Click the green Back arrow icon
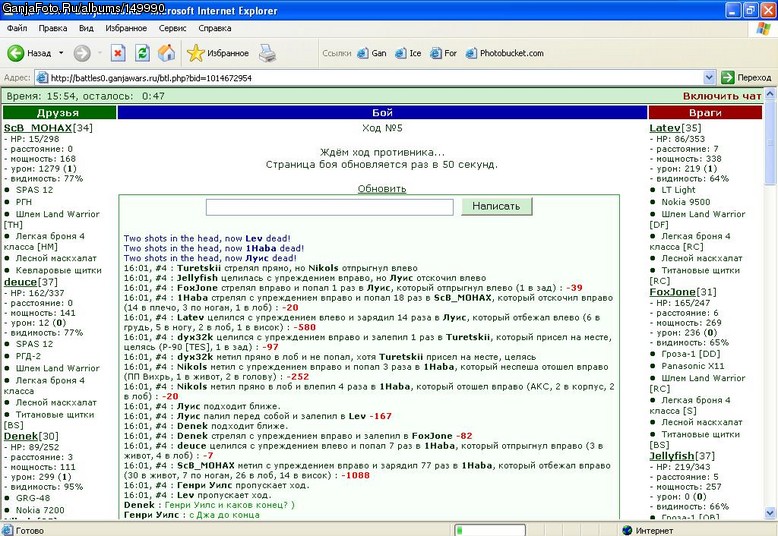The image size is (778, 536). (x=15, y=53)
